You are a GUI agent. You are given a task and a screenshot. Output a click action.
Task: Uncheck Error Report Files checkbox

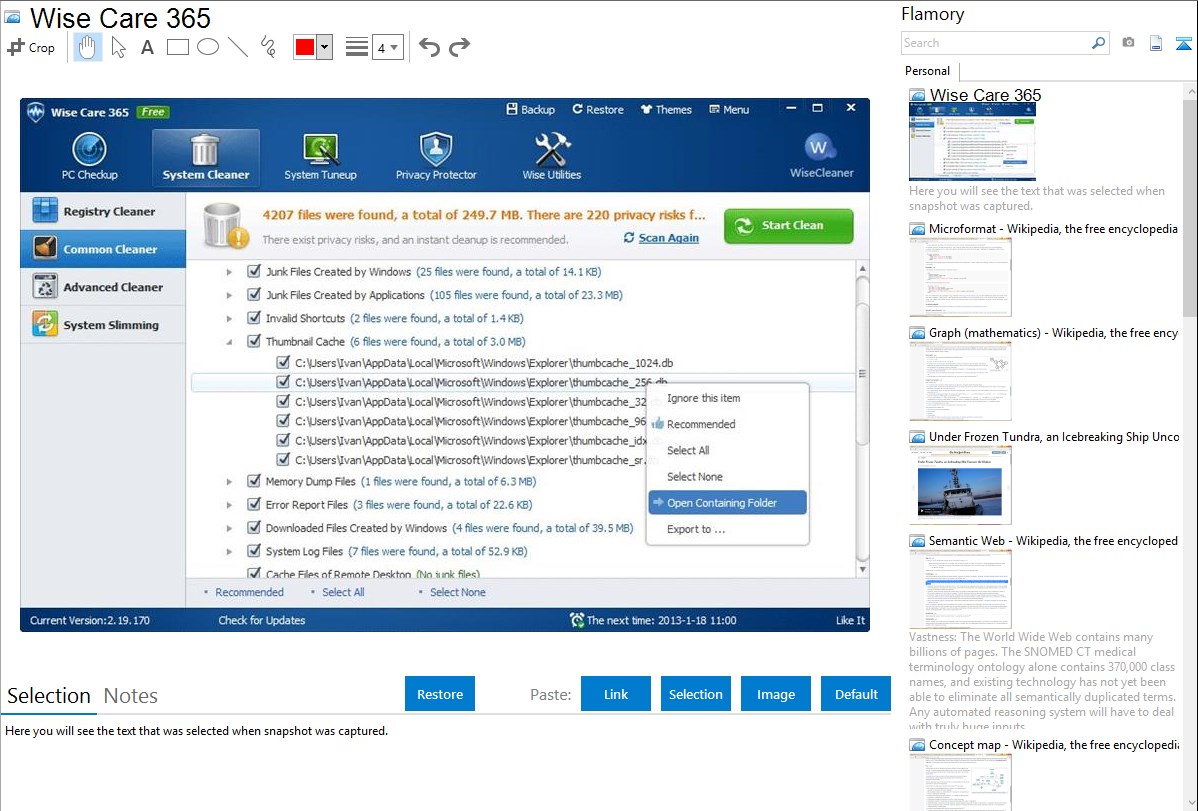pyautogui.click(x=254, y=504)
